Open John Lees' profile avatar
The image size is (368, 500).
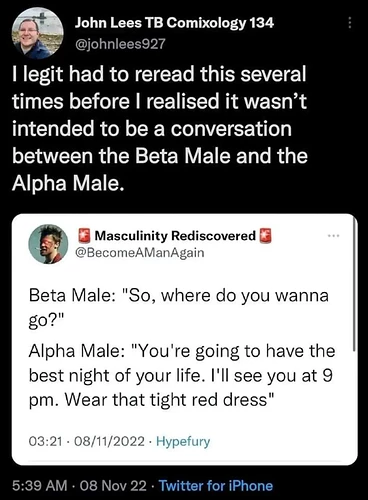click(x=37, y=33)
